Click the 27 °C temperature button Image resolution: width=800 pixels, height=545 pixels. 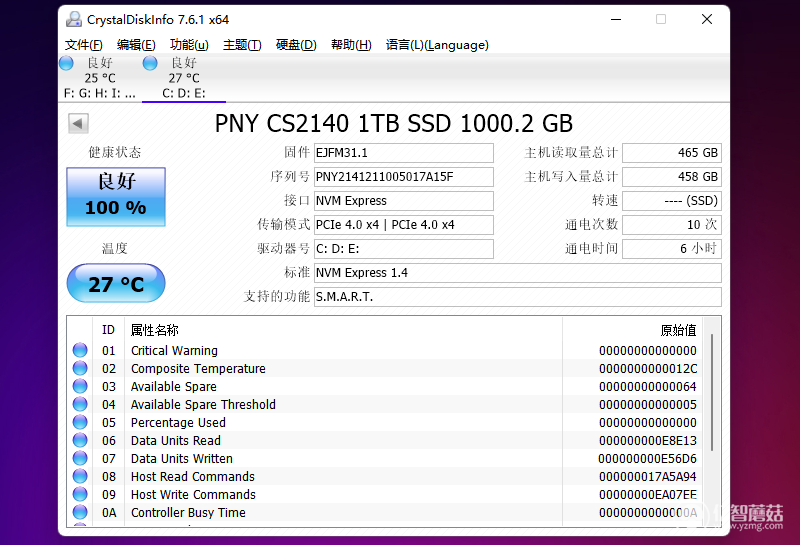coord(116,283)
